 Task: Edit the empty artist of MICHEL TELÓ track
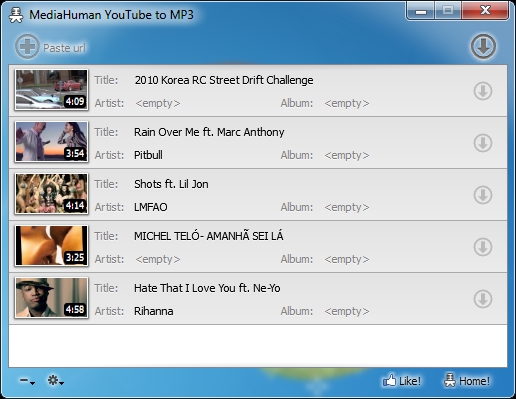pos(158,259)
